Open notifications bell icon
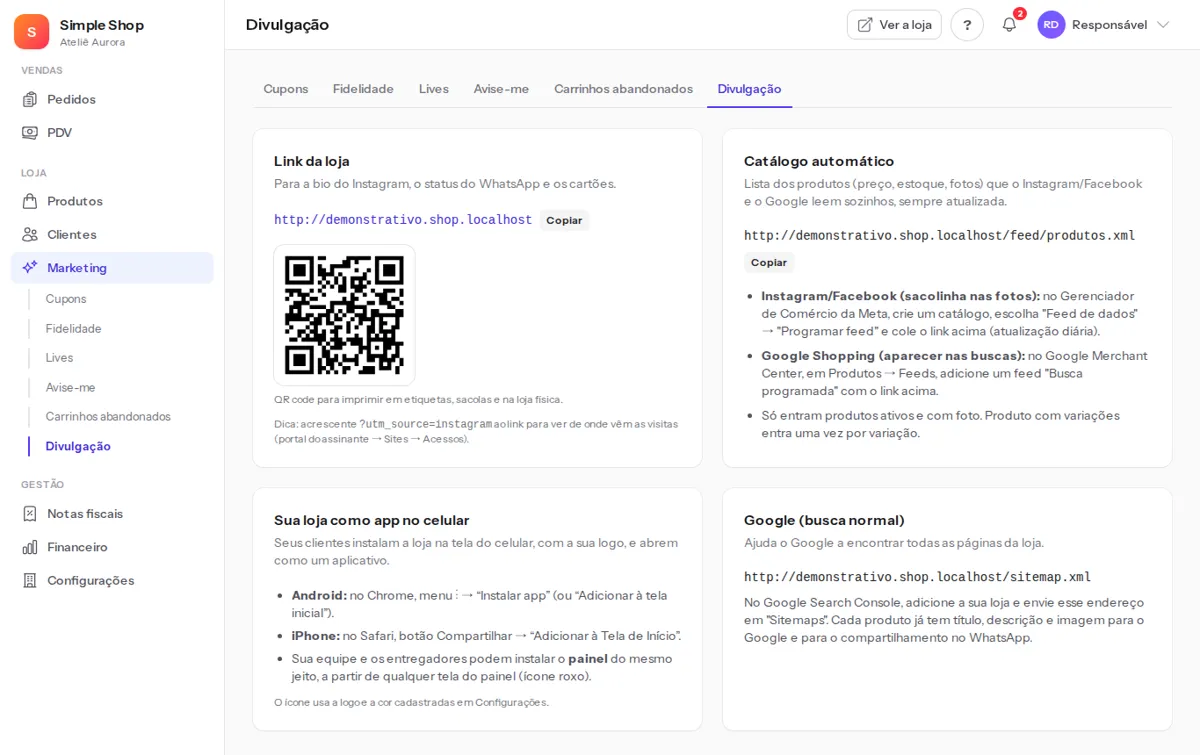The image size is (1200, 755). click(1009, 25)
